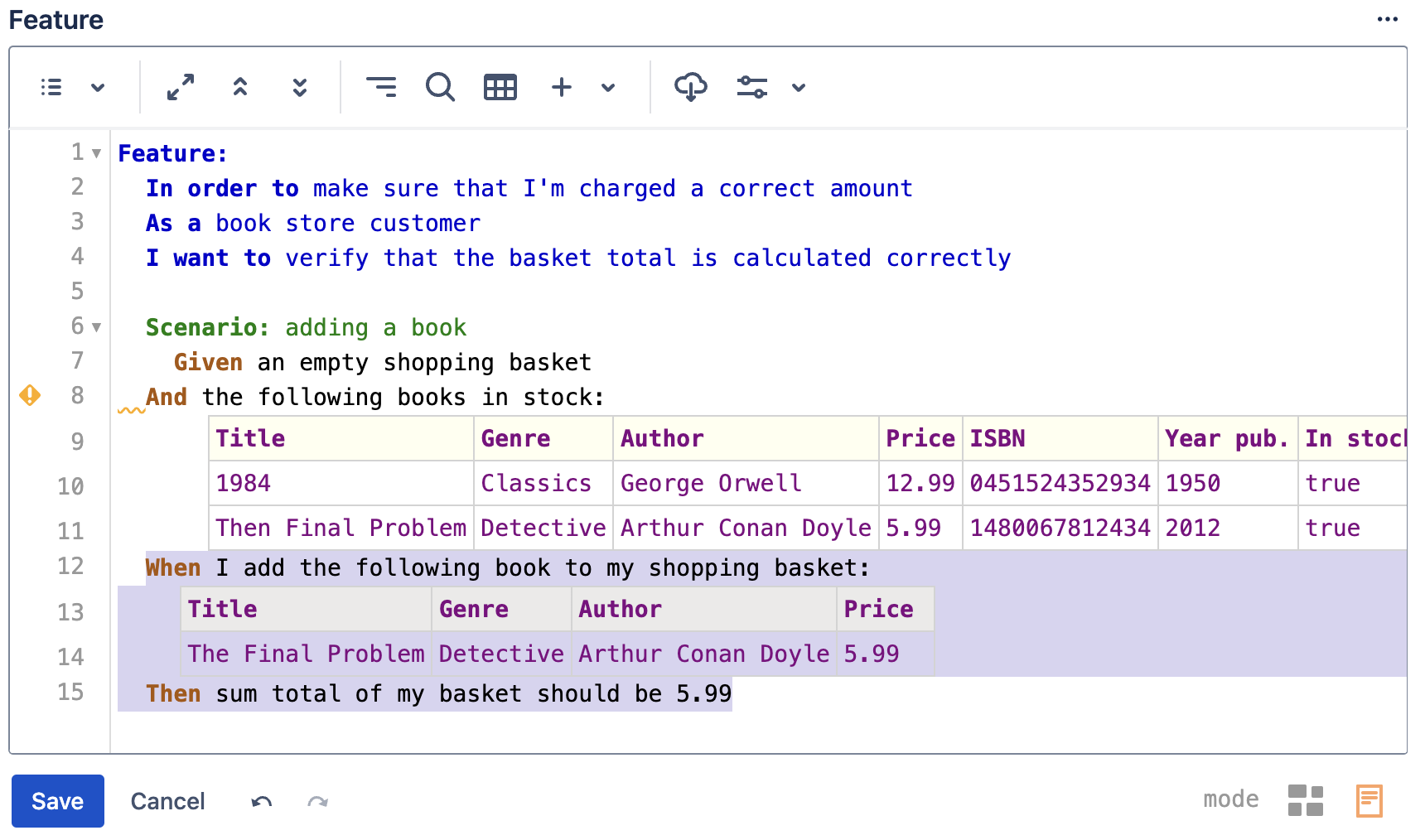Select the '12.99' price cell

[920, 483]
